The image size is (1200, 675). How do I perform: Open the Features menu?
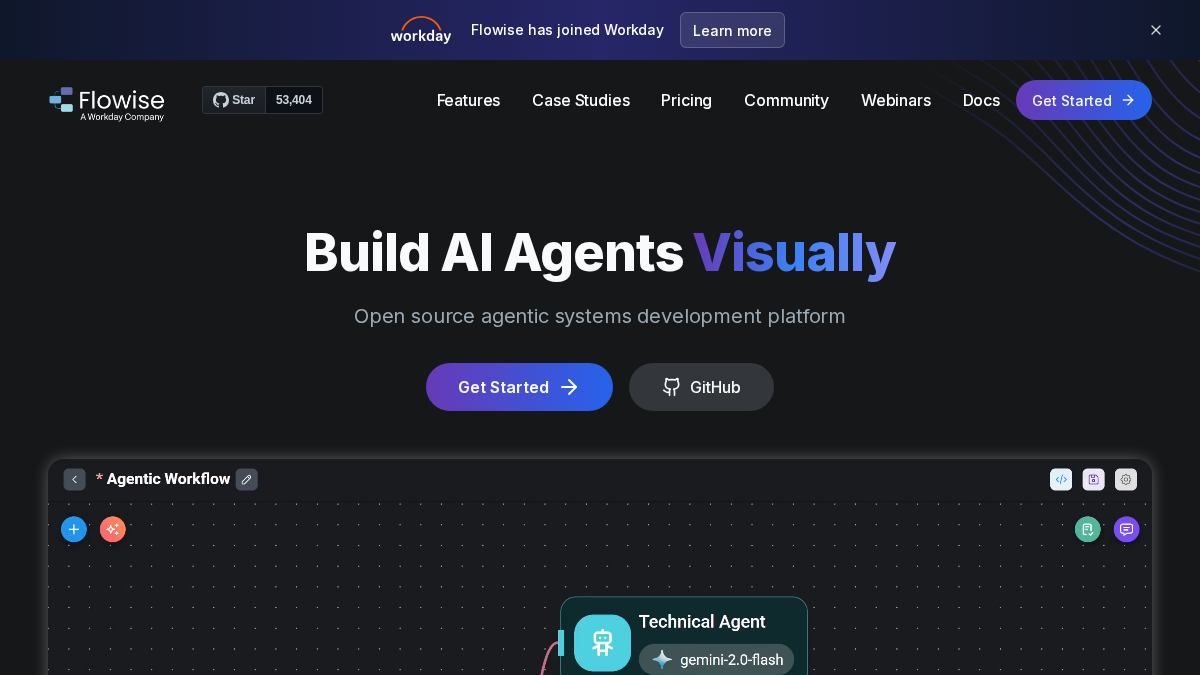point(468,100)
